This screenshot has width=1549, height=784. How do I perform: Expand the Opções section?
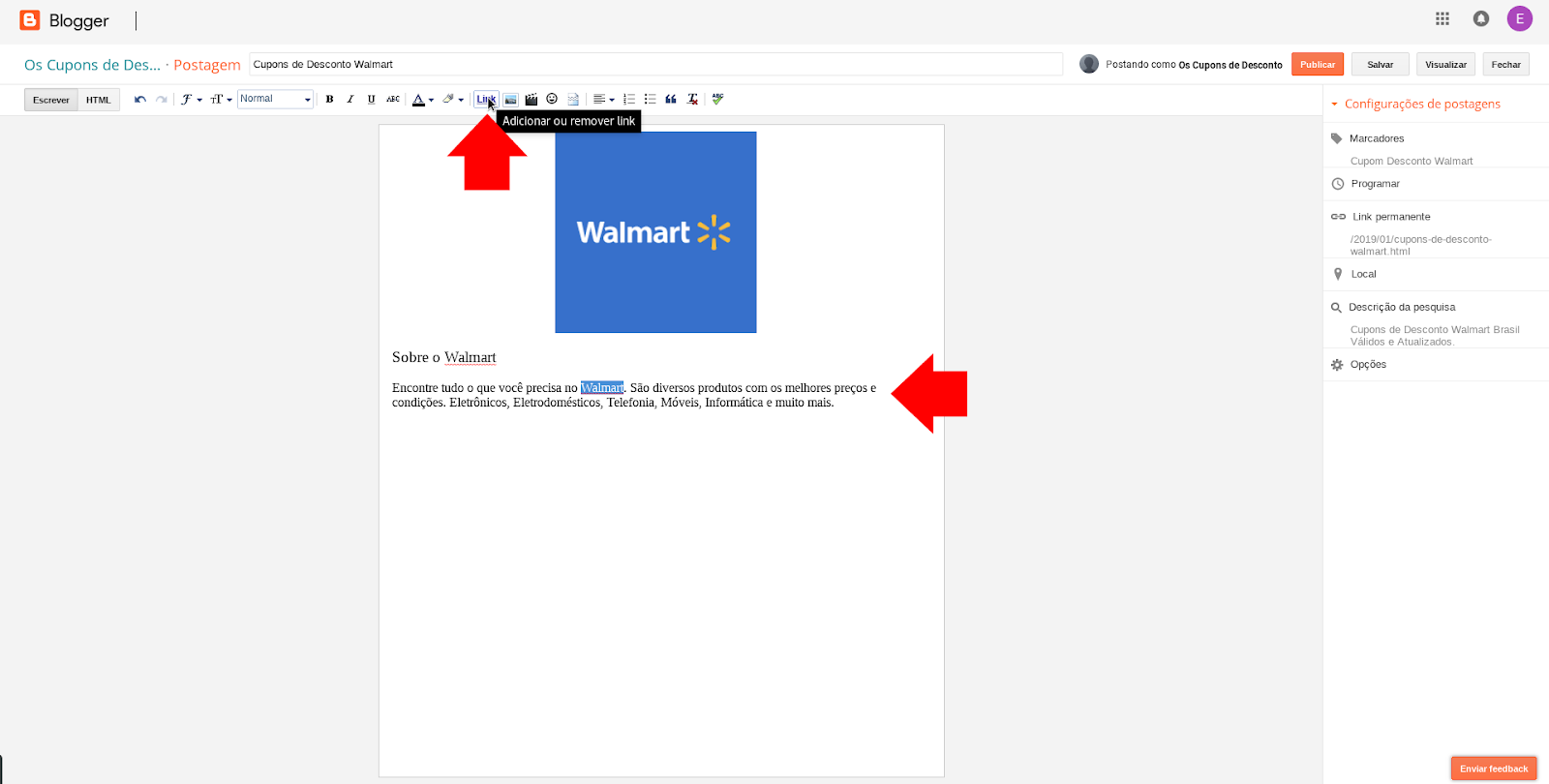[x=1368, y=365]
